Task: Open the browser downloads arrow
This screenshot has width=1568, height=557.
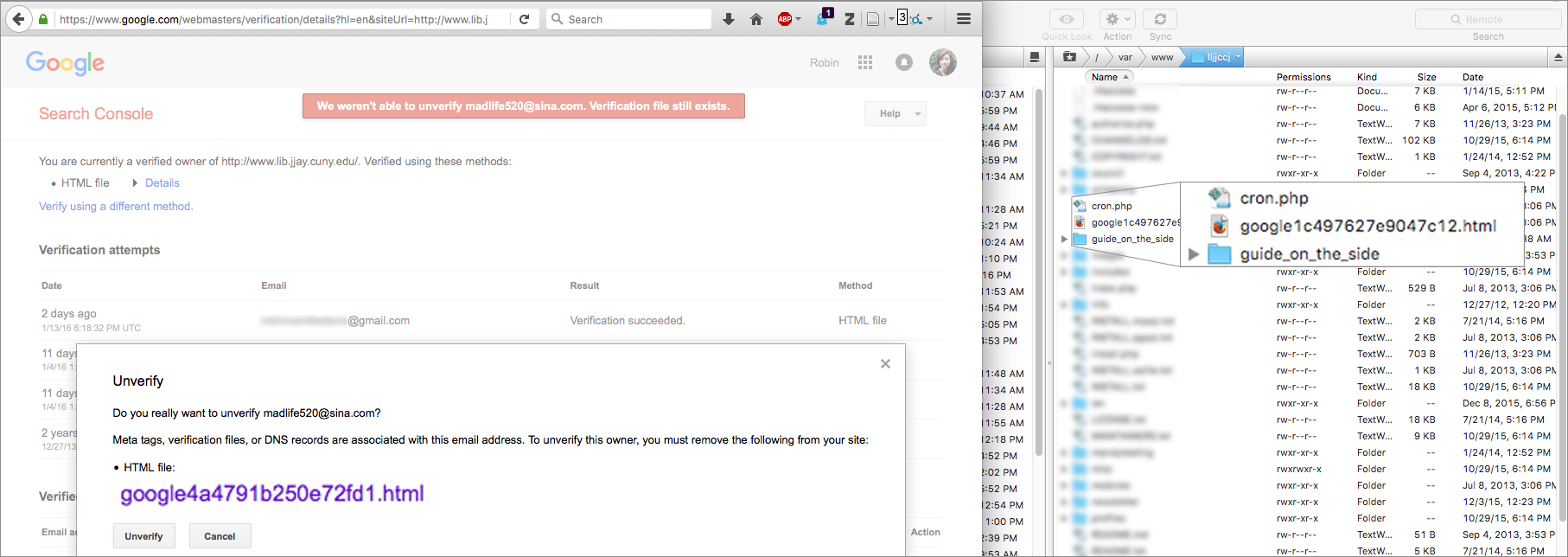Action: click(729, 19)
